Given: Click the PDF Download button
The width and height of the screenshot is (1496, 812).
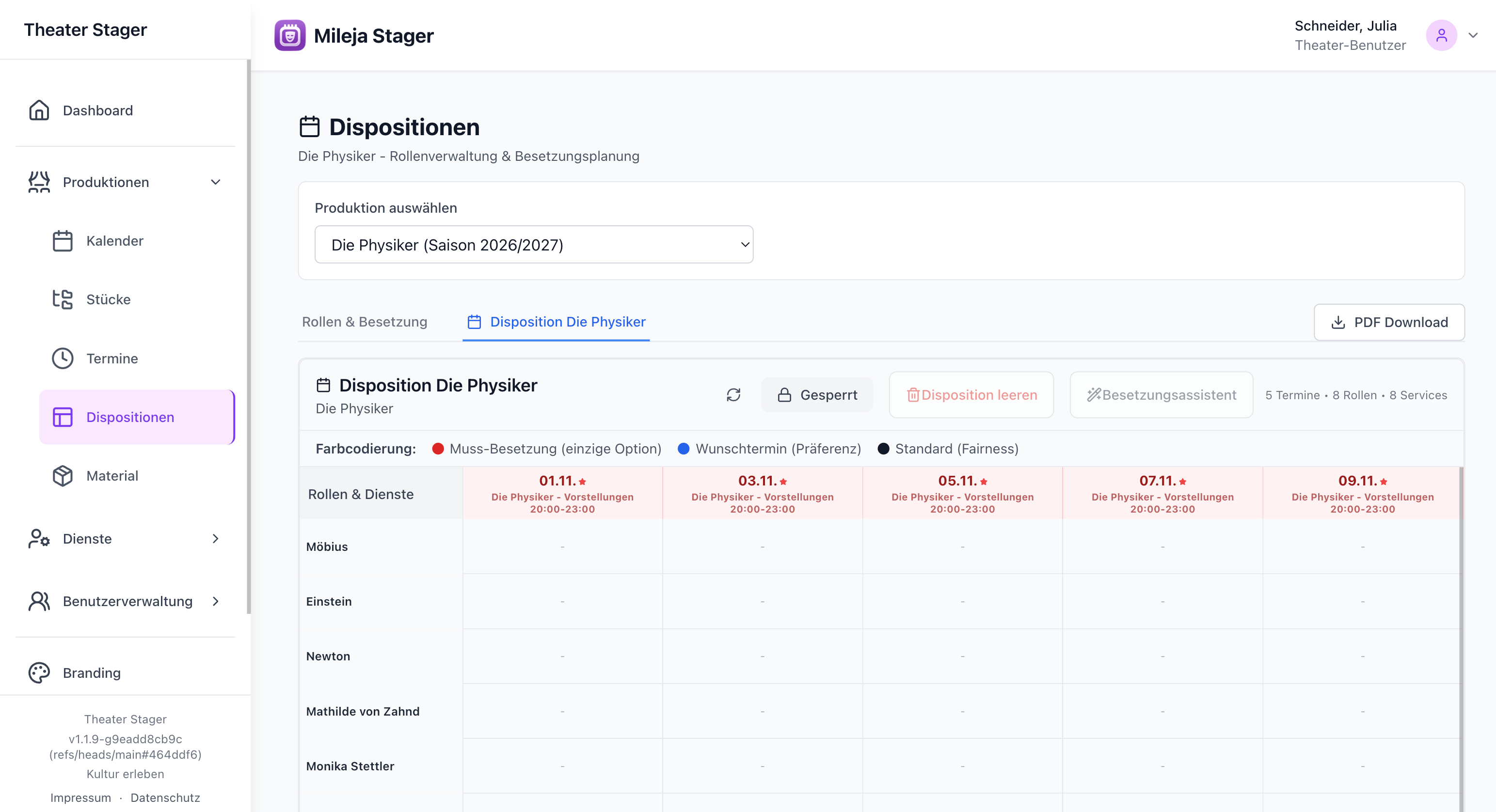Looking at the screenshot, I should pos(1388,322).
